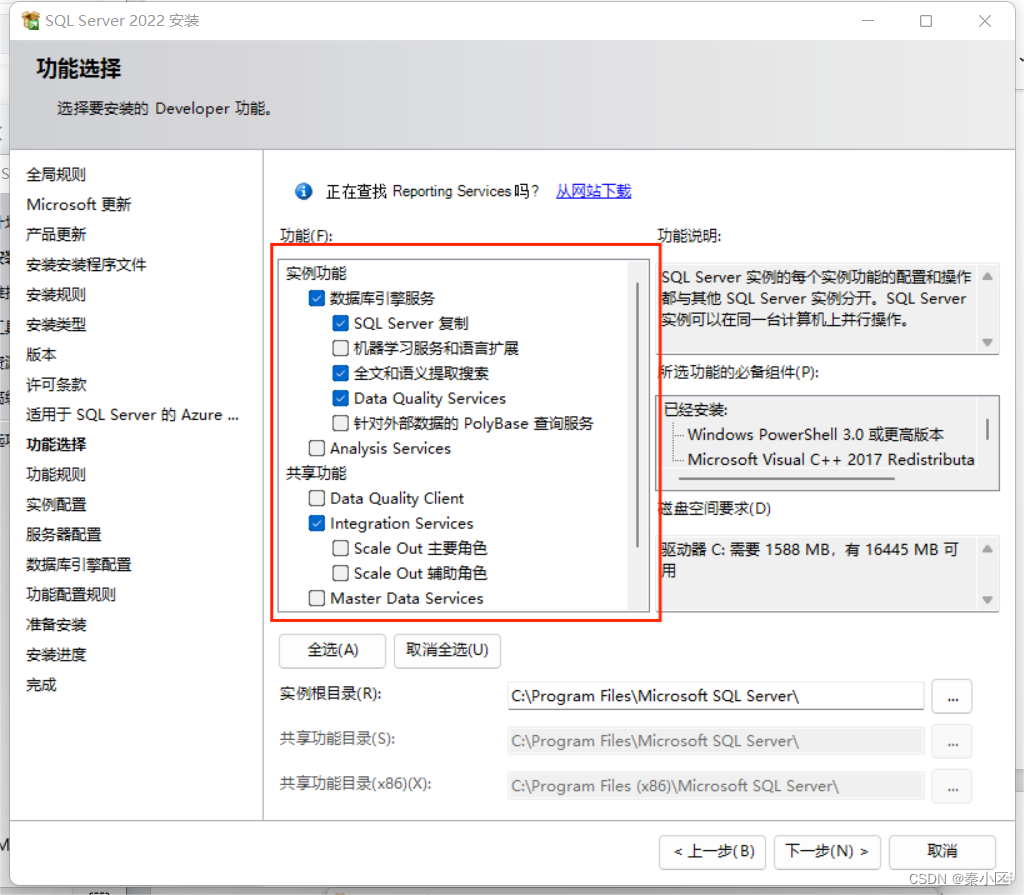This screenshot has height=895, width=1024.
Task: Enable PolyBase 查询服务 checkbox
Action: coord(340,423)
